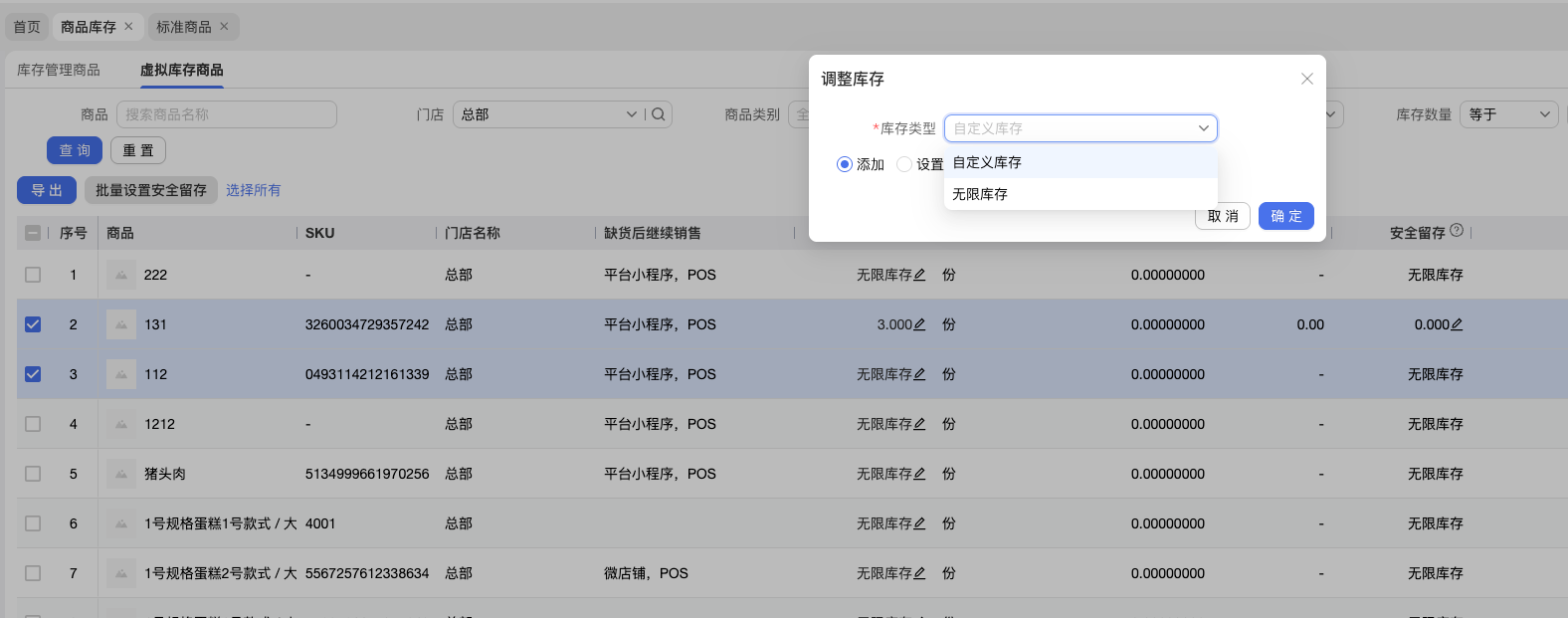
Task: Click product thumbnail of 猪头肉
Action: pyautogui.click(x=121, y=474)
